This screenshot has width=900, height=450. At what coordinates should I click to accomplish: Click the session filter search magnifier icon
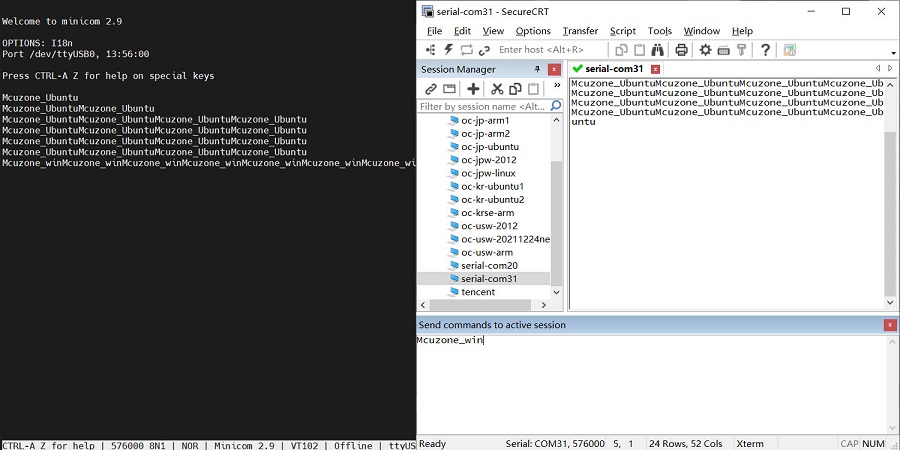(556, 106)
